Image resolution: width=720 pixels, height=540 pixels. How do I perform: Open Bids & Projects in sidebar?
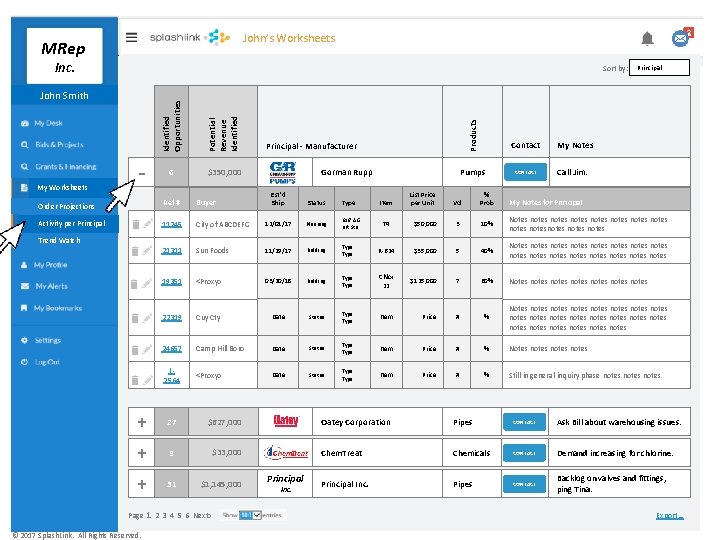tap(59, 145)
